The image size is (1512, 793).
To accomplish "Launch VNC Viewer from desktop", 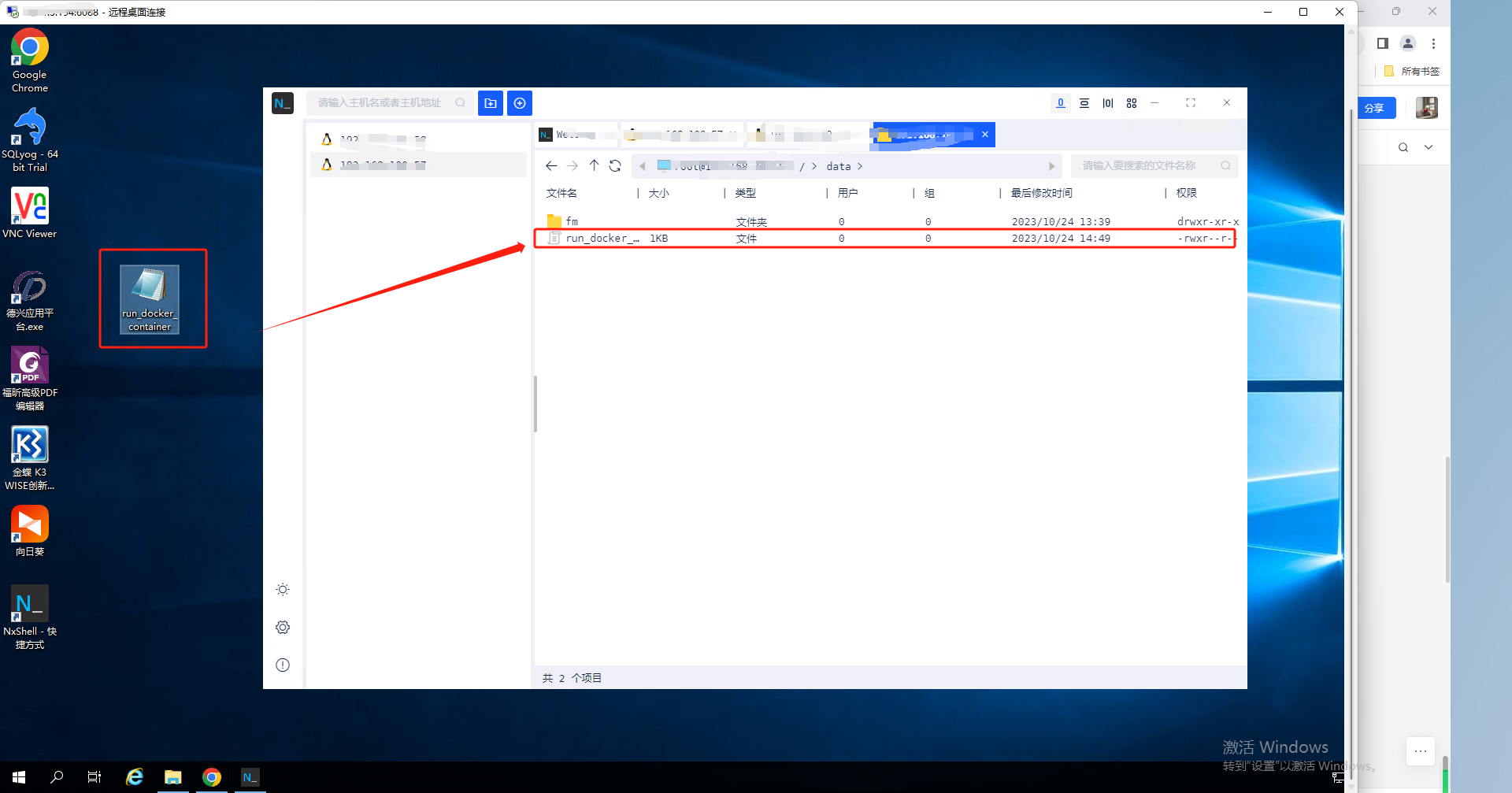I will (x=30, y=213).
